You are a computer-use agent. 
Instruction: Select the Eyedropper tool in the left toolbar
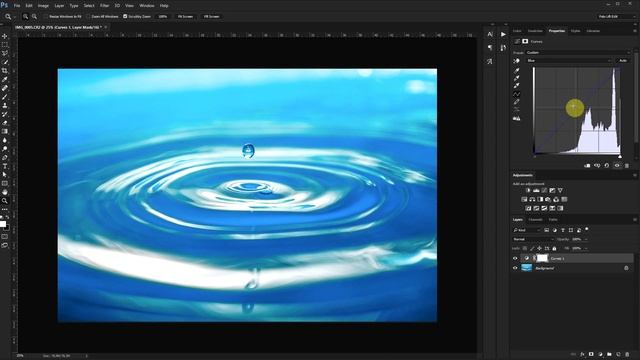5,79
